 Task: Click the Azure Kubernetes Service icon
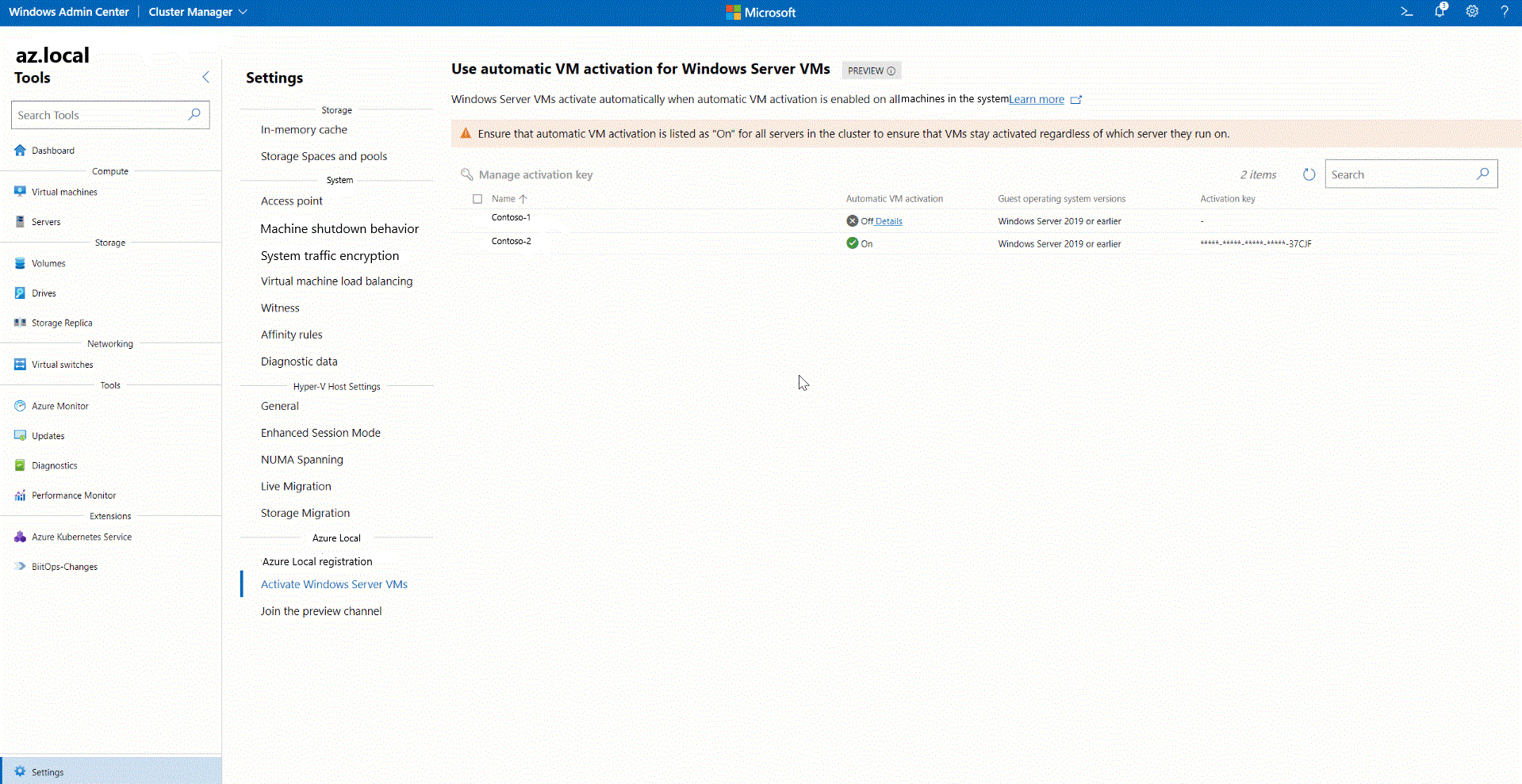click(x=20, y=537)
